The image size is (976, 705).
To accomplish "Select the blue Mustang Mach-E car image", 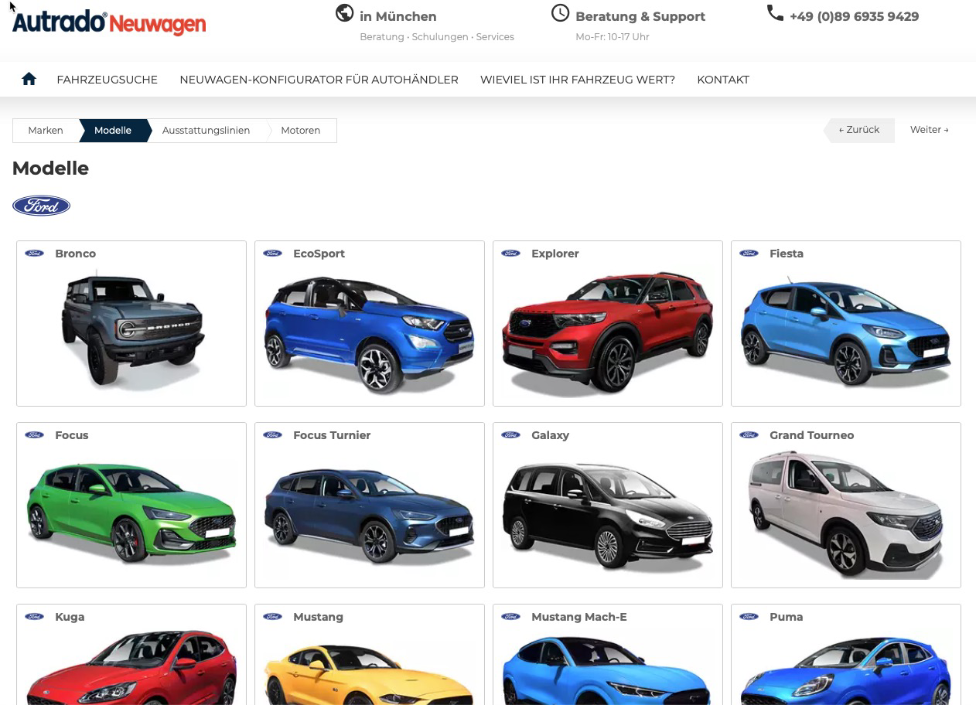I will coord(608,671).
